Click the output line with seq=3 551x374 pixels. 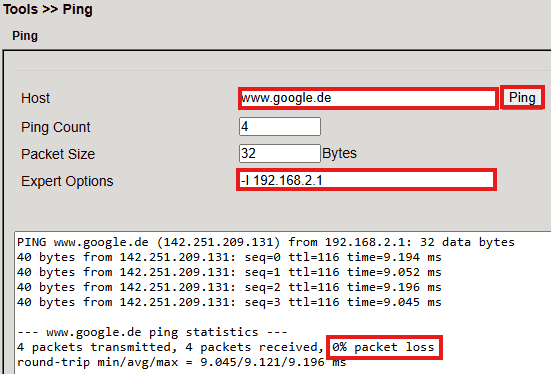pos(229,302)
